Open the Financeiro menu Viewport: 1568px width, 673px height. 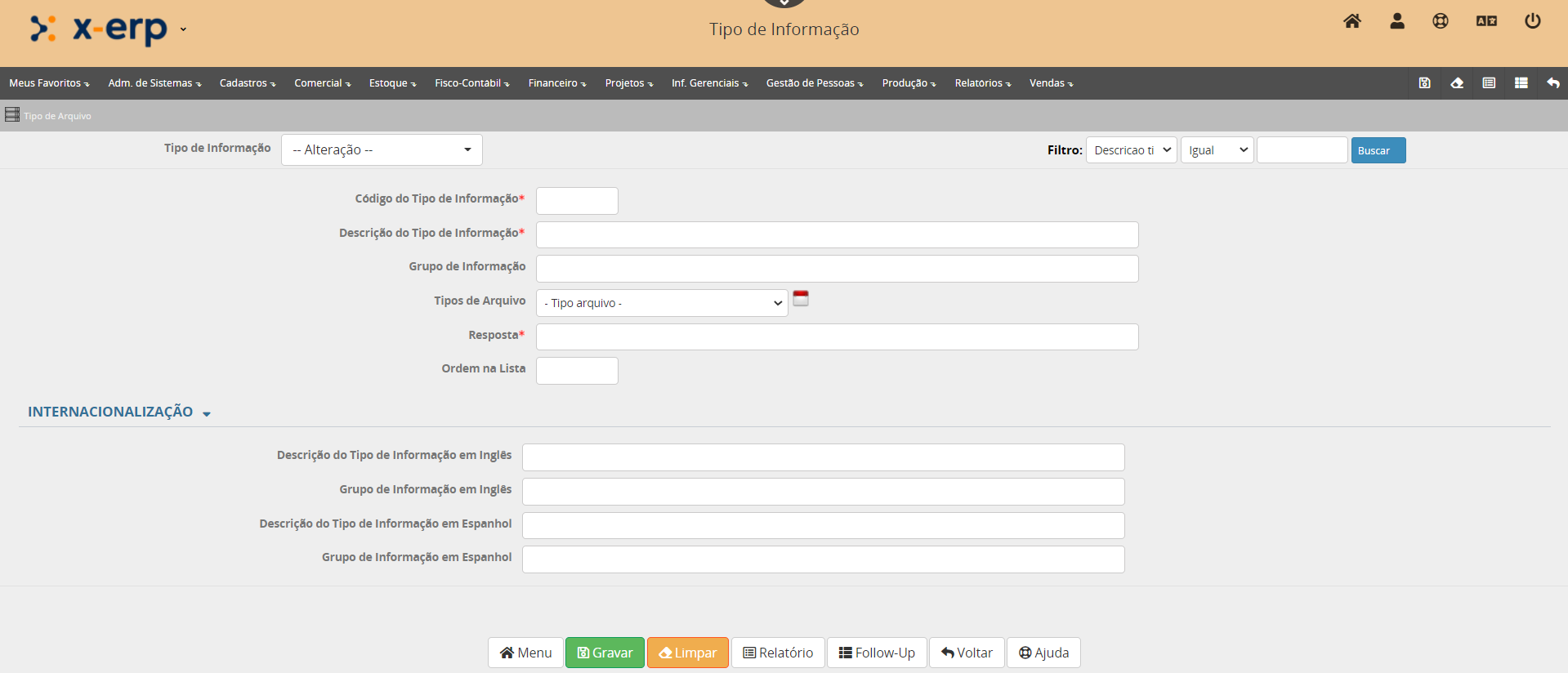tap(556, 83)
